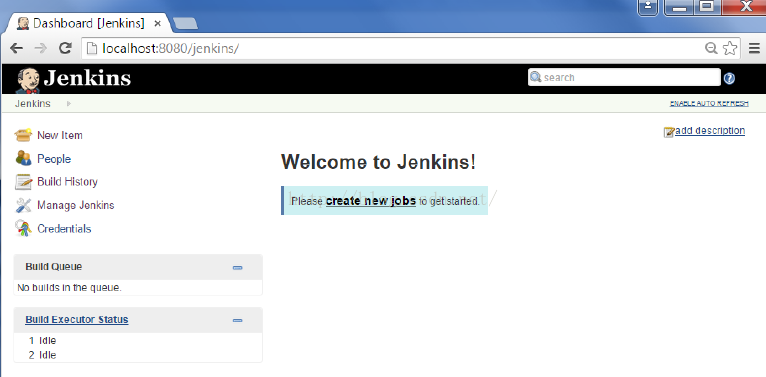Click the New Item package icon
Screen dimensions: 766x377
pyautogui.click(x=23, y=135)
